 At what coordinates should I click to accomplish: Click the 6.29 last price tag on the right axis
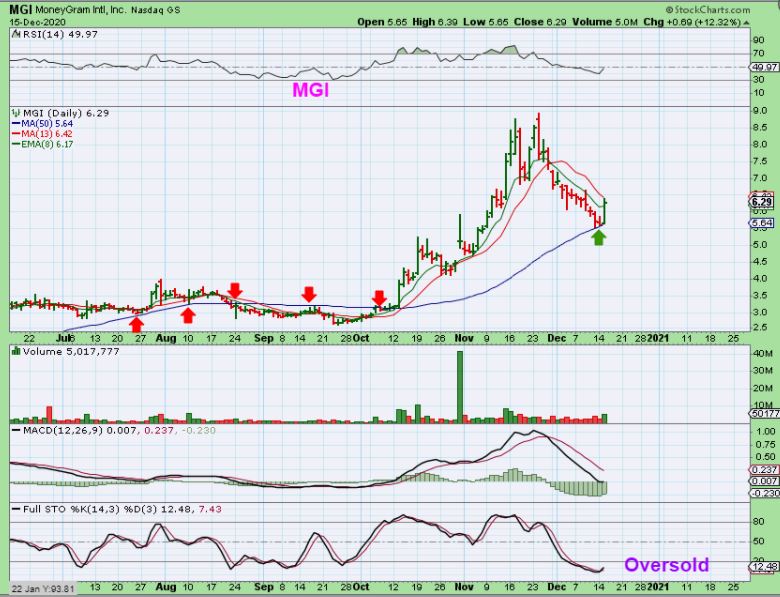coord(762,202)
